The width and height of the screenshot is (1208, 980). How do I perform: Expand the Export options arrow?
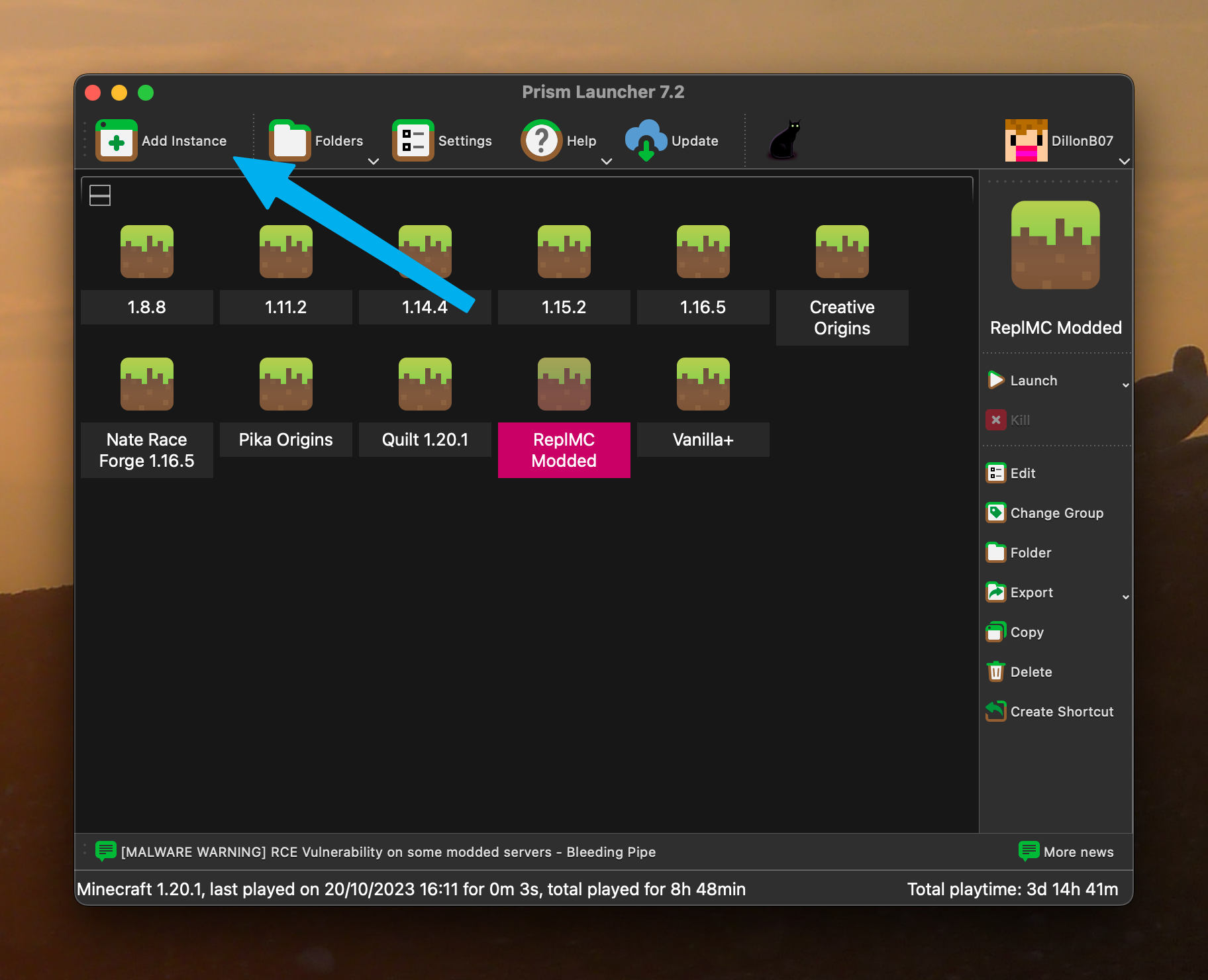point(1125,597)
